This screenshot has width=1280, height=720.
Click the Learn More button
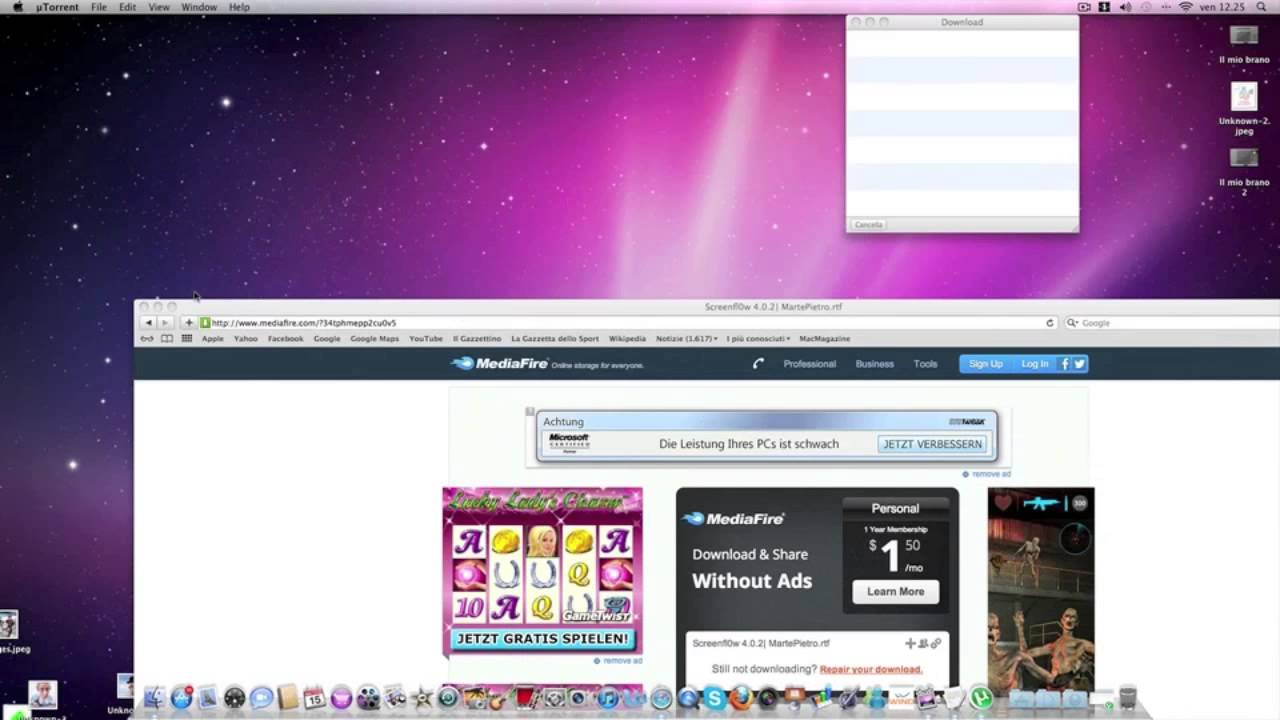click(895, 592)
